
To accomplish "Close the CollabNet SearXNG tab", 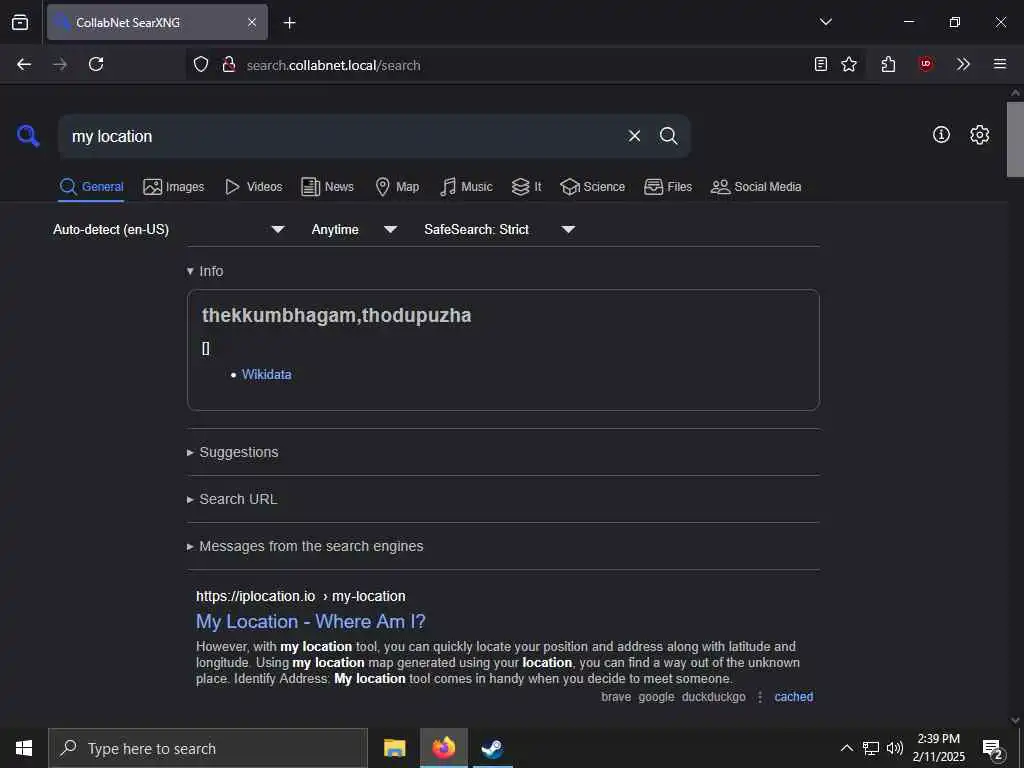I will click(252, 22).
